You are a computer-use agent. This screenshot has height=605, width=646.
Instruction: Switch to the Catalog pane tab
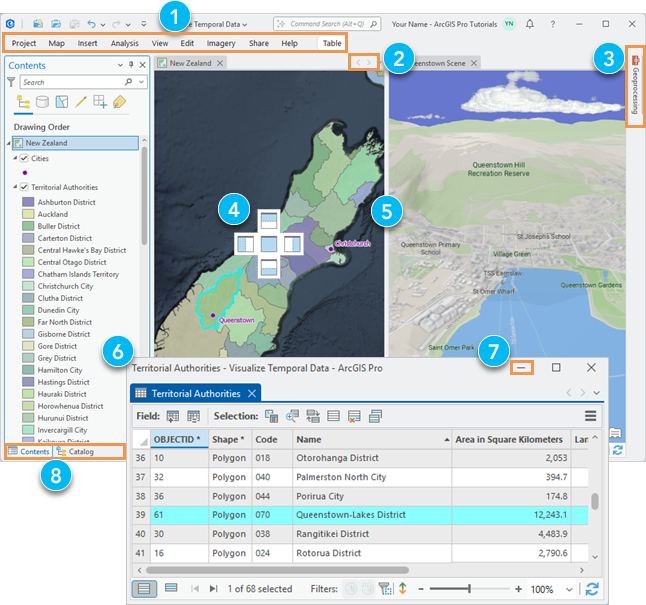tap(75, 452)
